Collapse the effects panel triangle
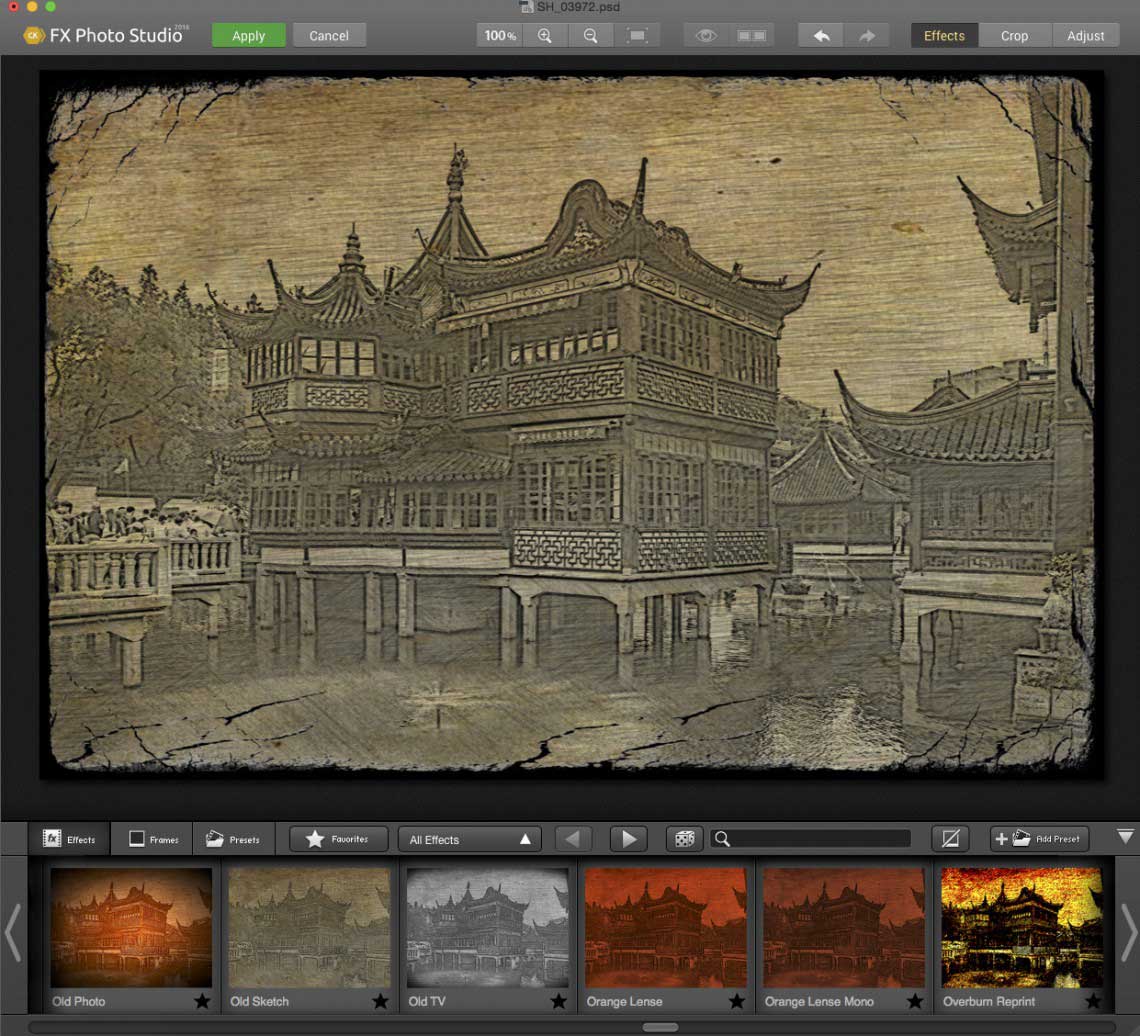1140x1036 pixels. tap(1125, 837)
